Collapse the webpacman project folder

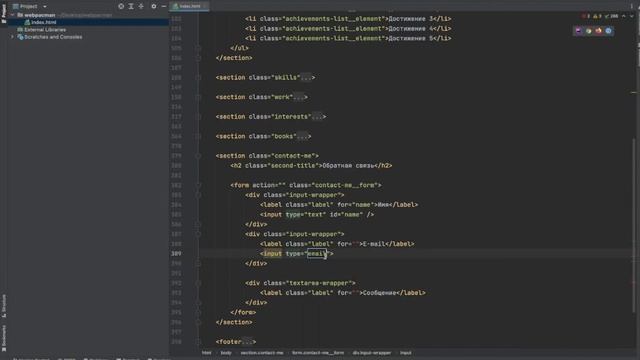tap(12, 15)
